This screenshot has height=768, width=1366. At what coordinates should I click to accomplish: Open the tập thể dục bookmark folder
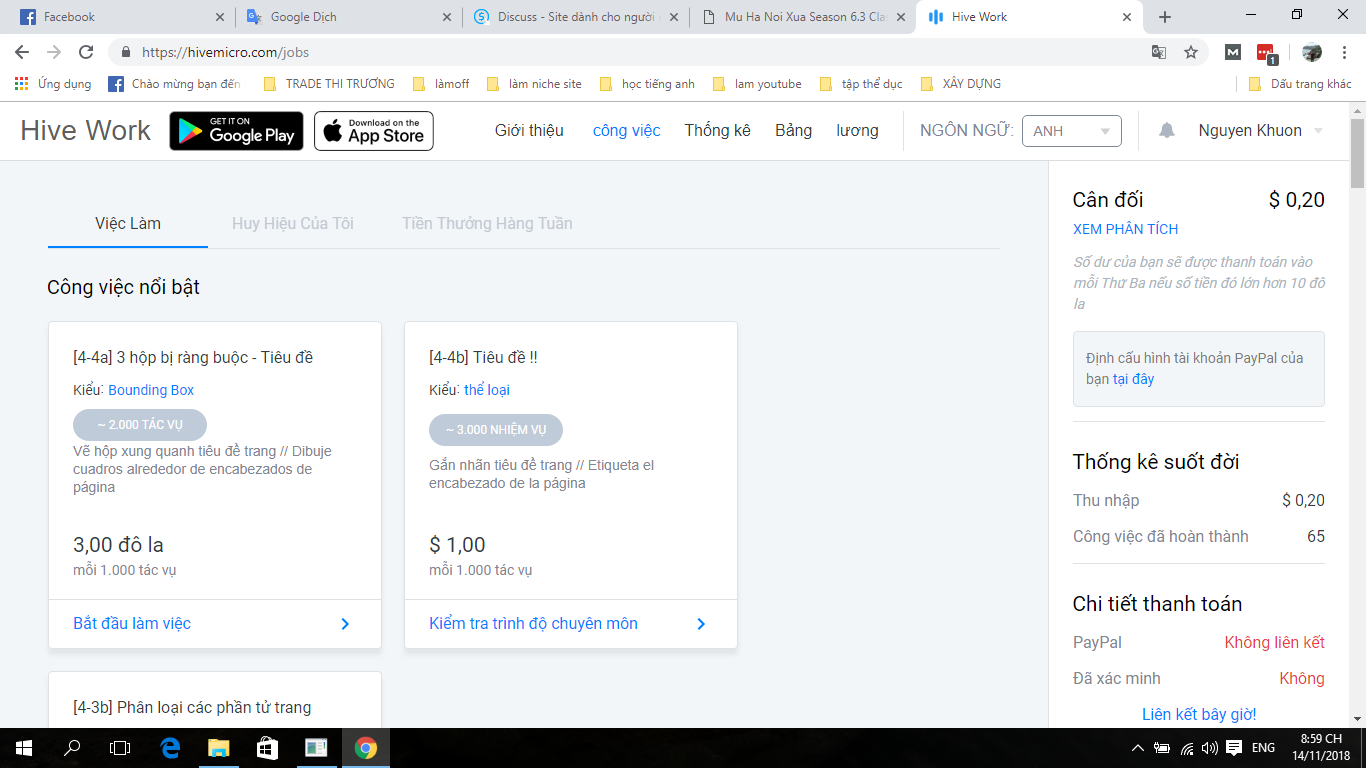(861, 84)
